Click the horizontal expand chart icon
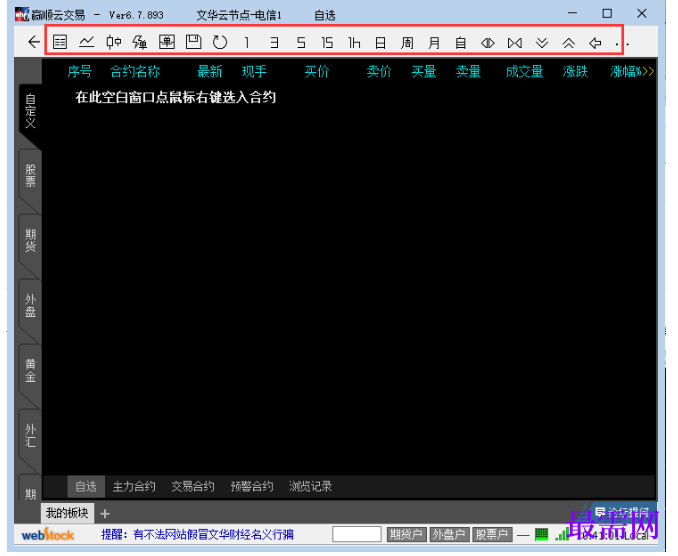The width and height of the screenshot is (678, 556). [488, 43]
